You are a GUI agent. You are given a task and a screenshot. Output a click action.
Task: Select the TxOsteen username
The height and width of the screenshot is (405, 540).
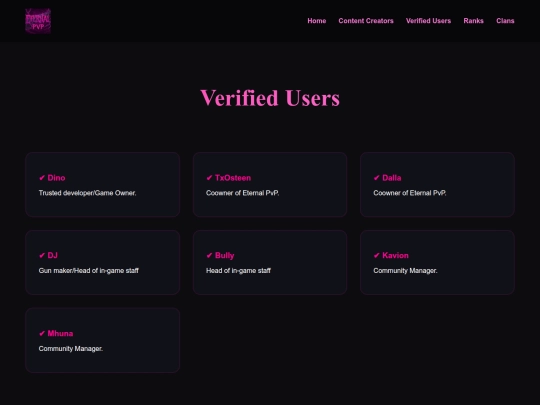[x=233, y=178]
